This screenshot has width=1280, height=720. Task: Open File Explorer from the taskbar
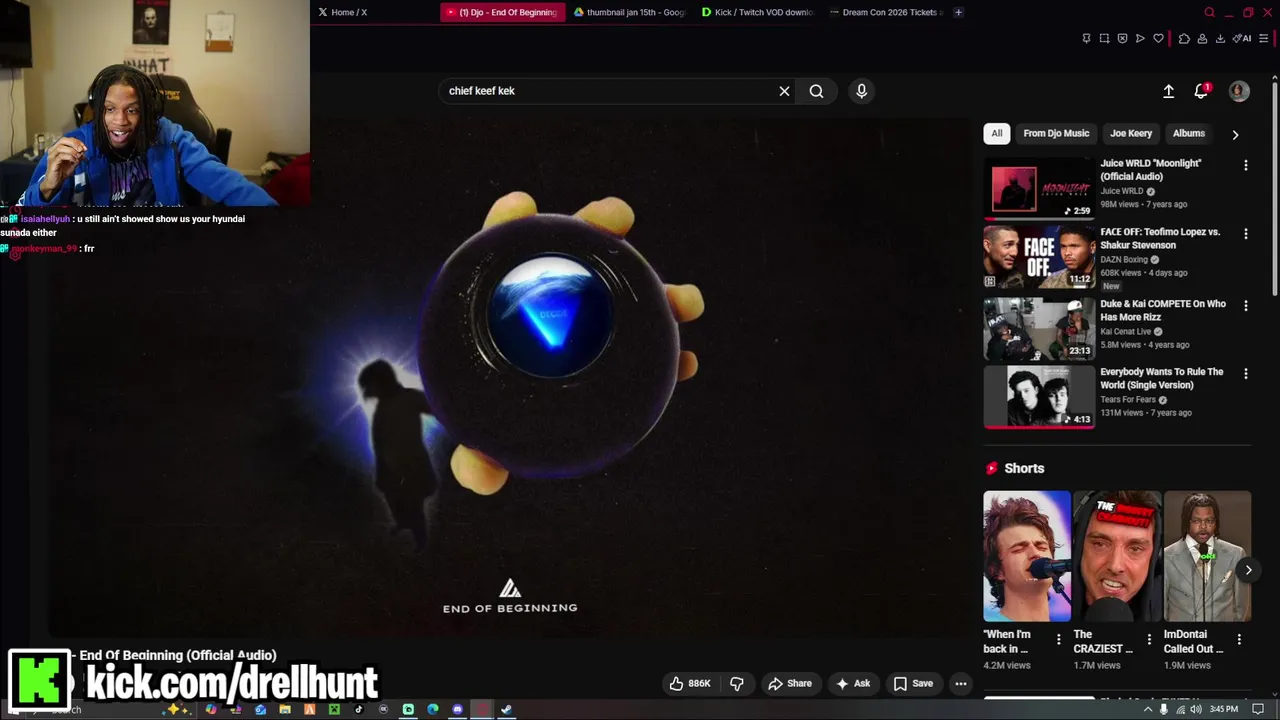[285, 710]
